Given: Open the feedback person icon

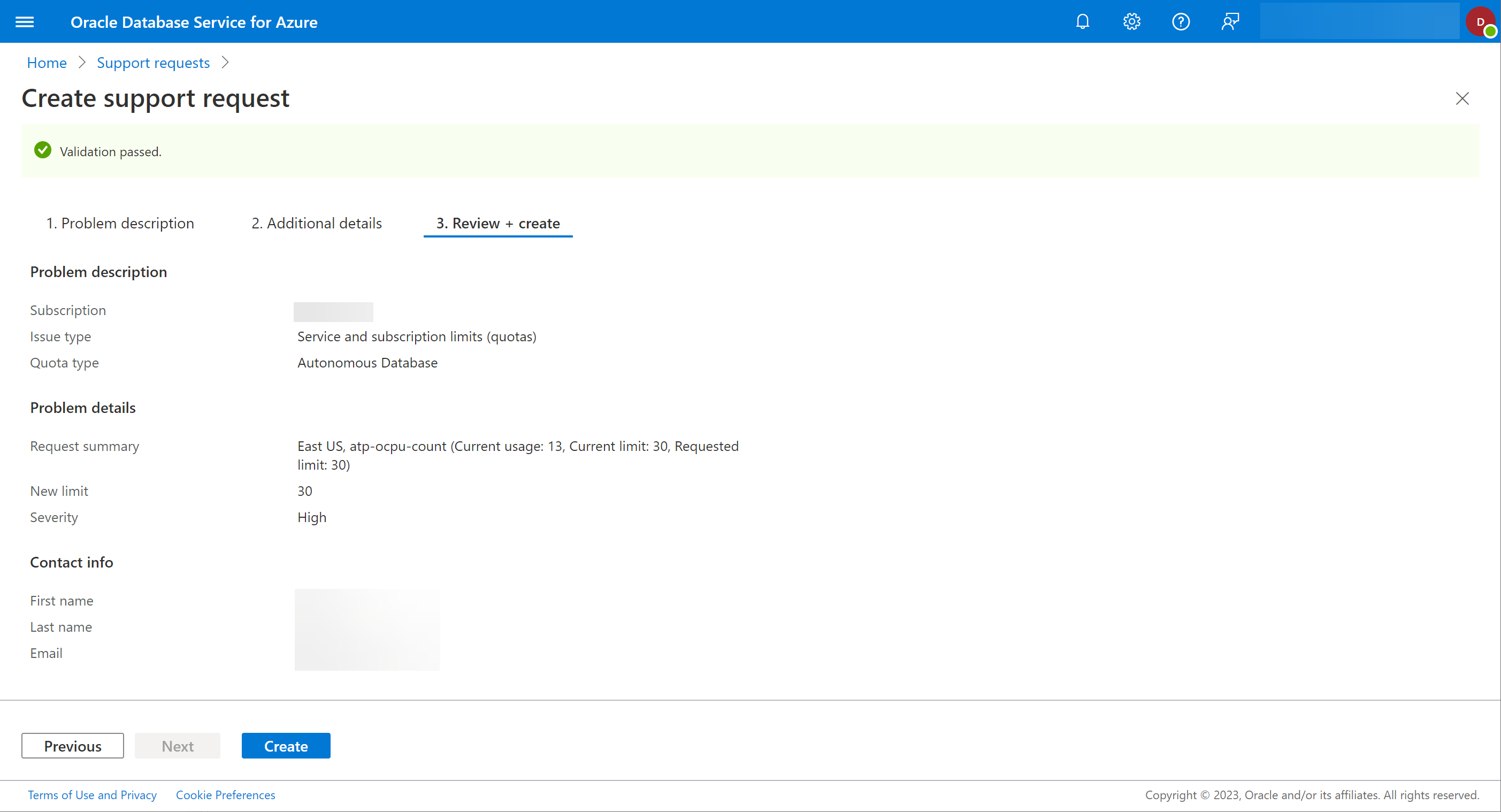Looking at the screenshot, I should (1230, 21).
